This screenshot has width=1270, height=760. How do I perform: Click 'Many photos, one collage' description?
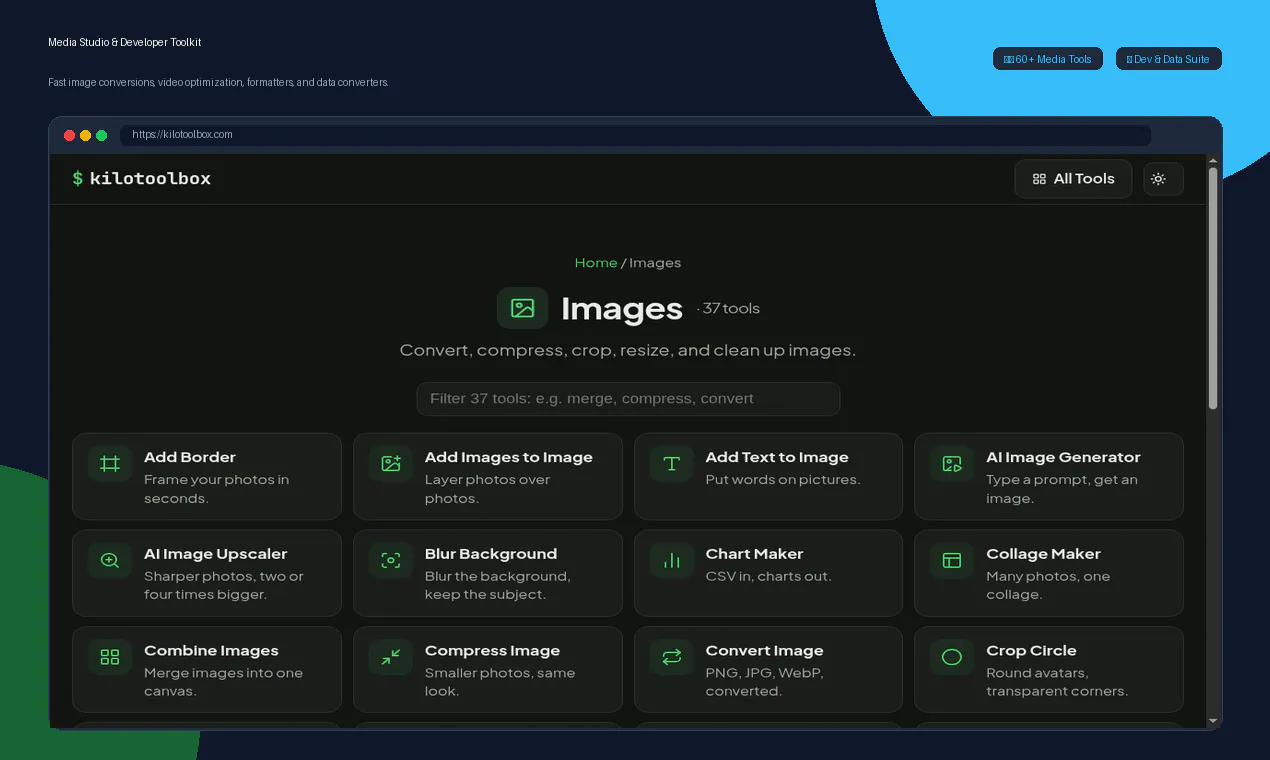(x=1048, y=585)
